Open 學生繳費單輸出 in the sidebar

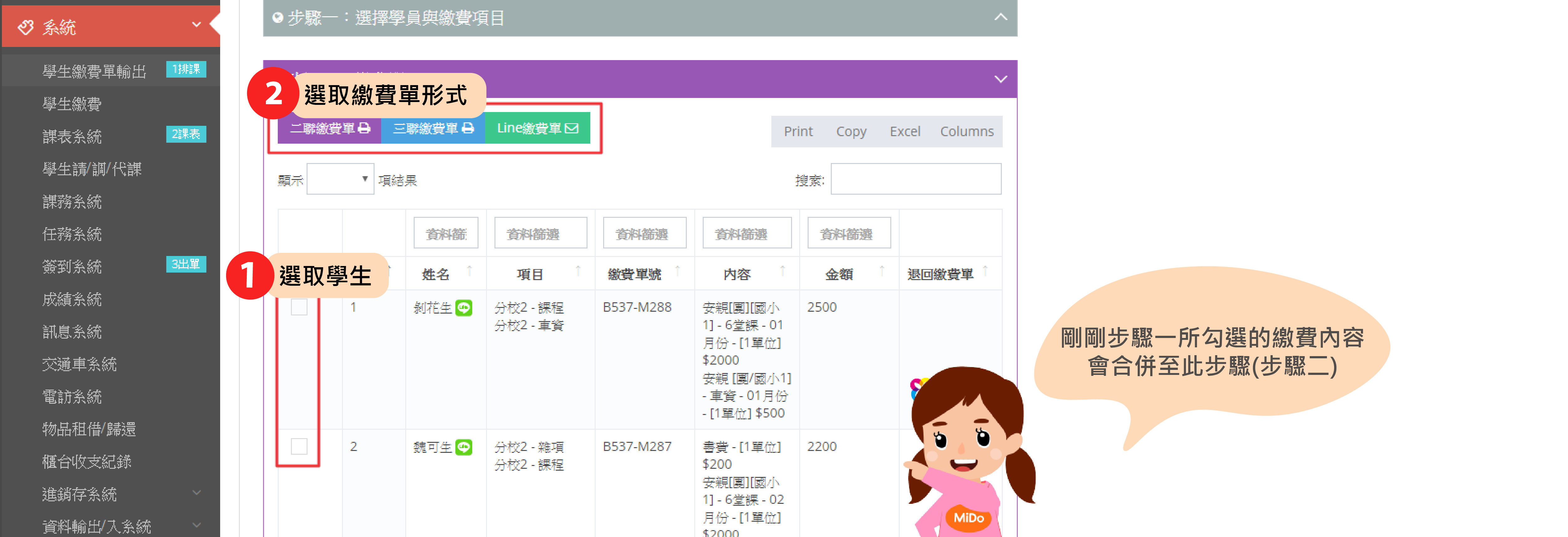click(94, 72)
